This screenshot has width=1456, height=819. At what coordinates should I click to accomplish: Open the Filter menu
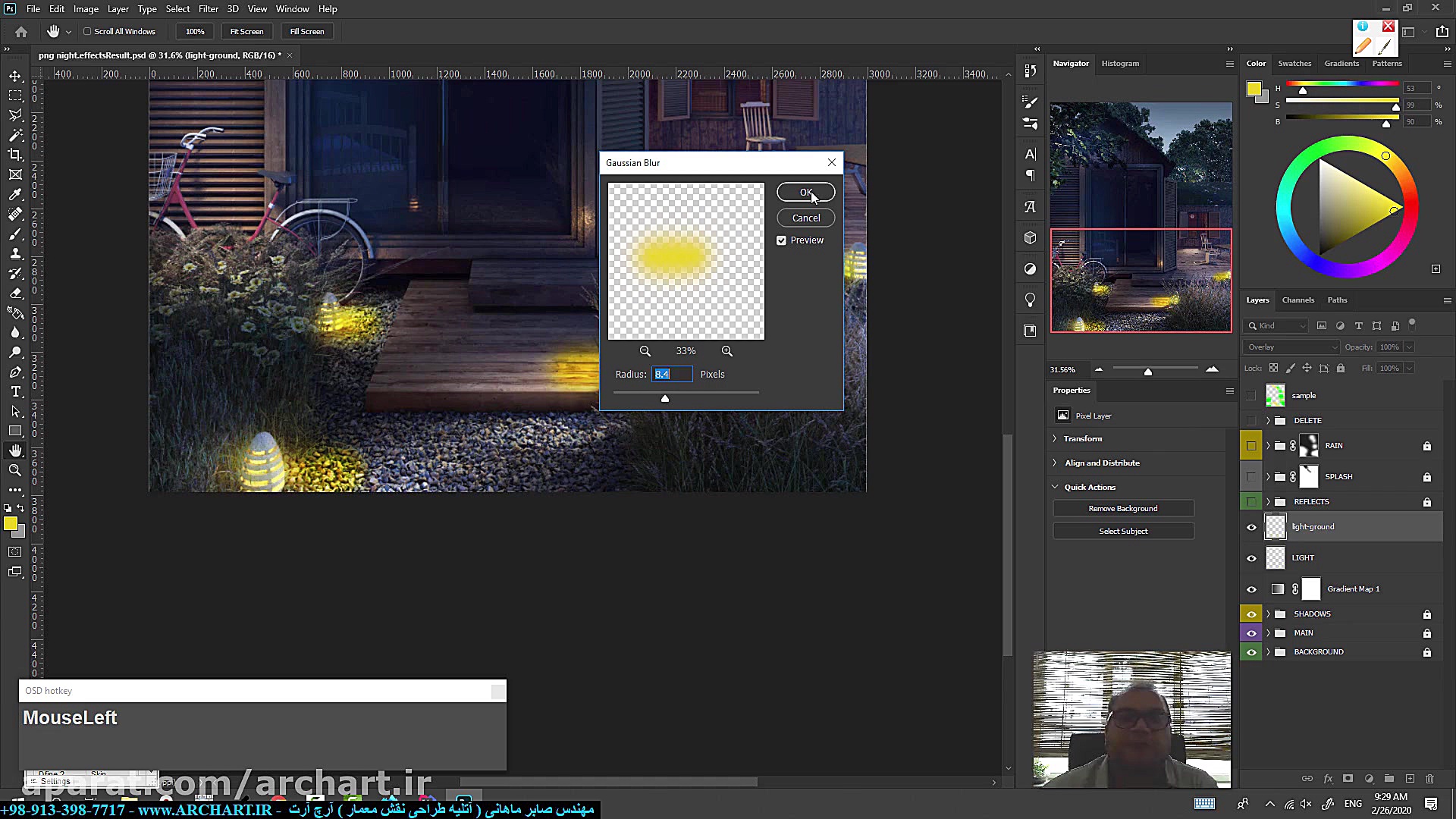[x=208, y=9]
